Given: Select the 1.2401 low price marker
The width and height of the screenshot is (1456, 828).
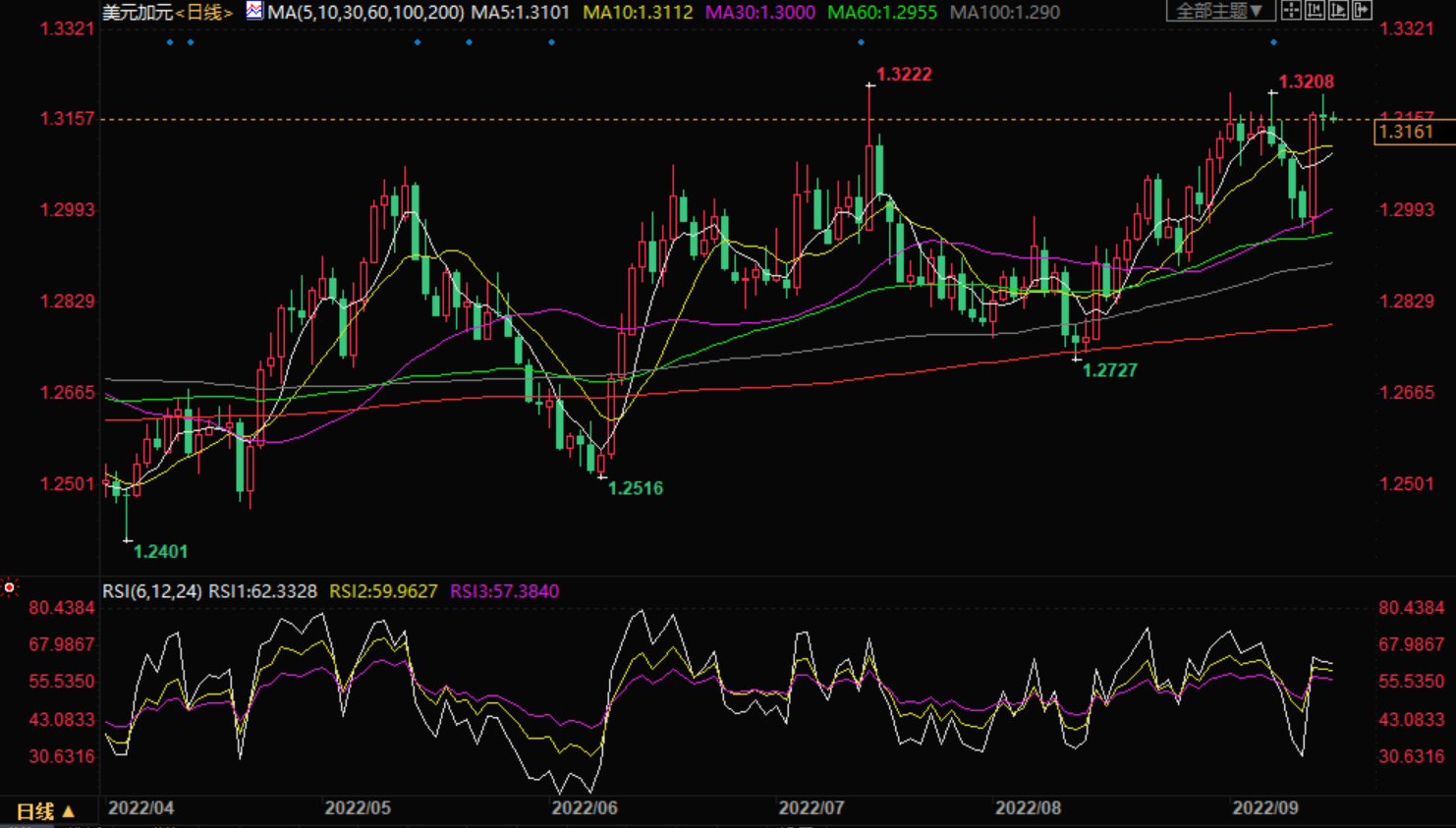Looking at the screenshot, I should pos(160,552).
